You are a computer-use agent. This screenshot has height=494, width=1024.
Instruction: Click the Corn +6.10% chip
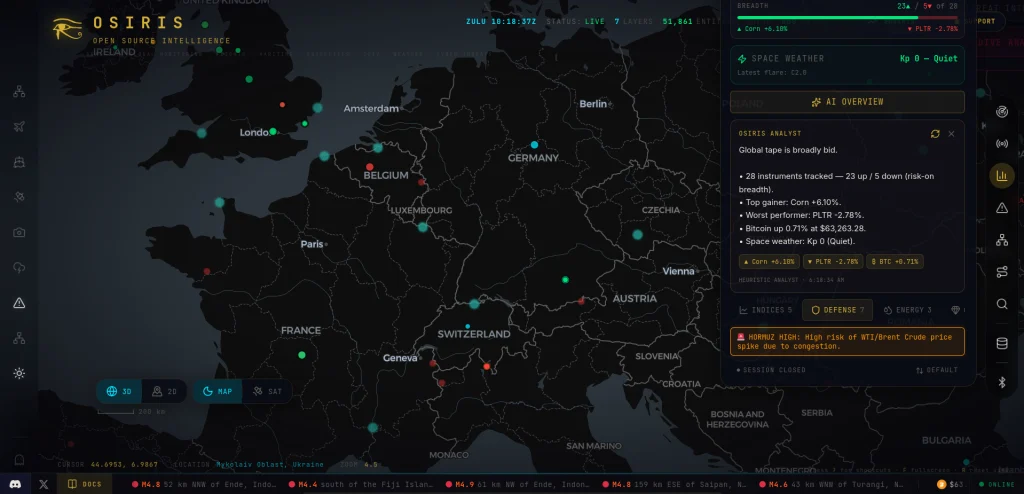click(x=769, y=261)
